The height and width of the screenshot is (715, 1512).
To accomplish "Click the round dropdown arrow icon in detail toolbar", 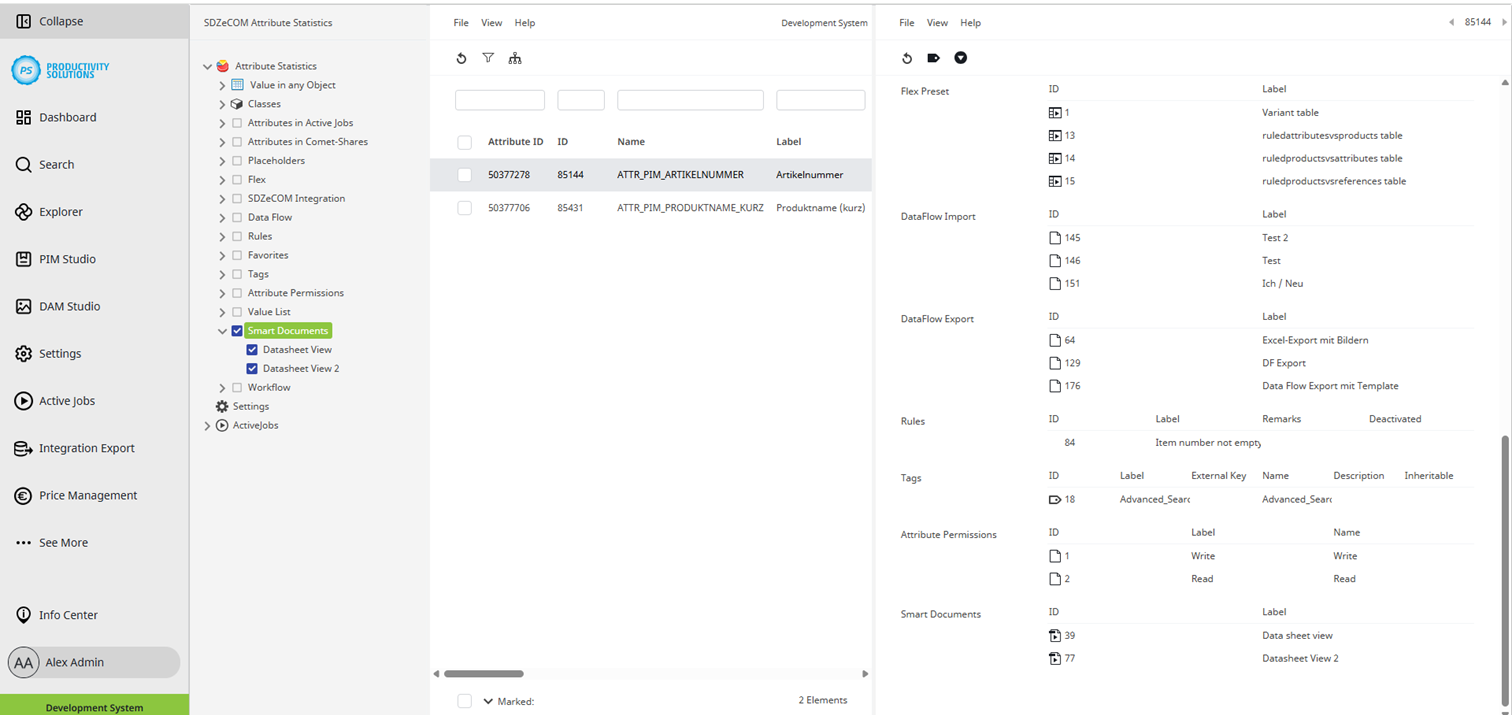I will pyautogui.click(x=961, y=58).
